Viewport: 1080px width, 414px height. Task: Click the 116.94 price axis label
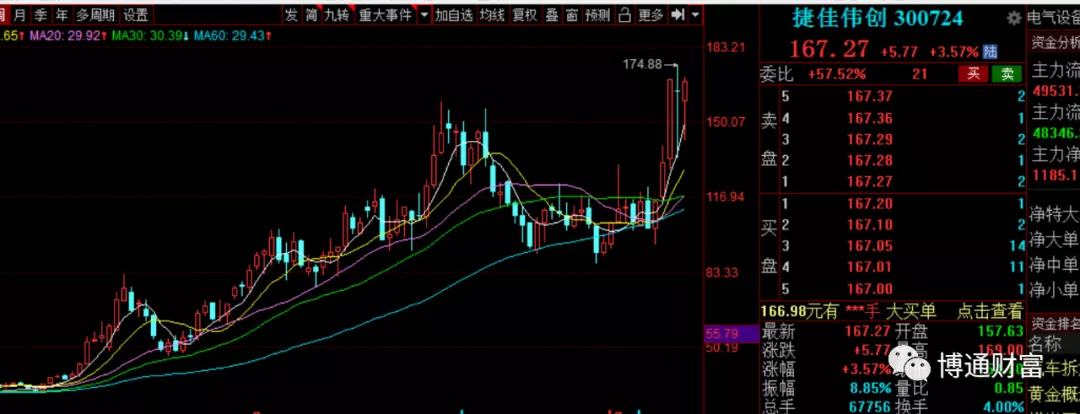[x=727, y=198]
